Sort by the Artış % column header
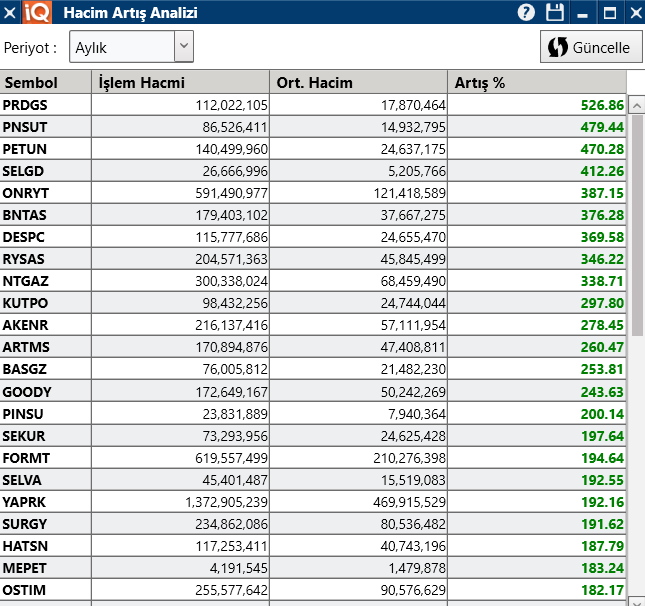The height and width of the screenshot is (606, 645). click(537, 82)
